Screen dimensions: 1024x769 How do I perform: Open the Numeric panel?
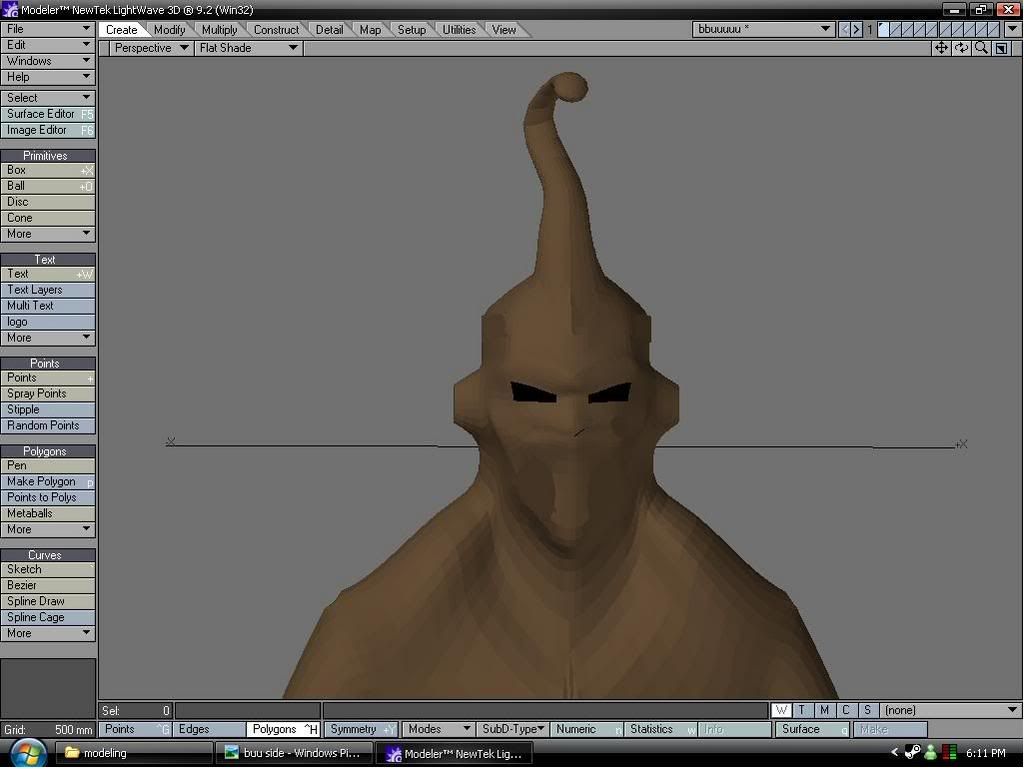pos(586,729)
